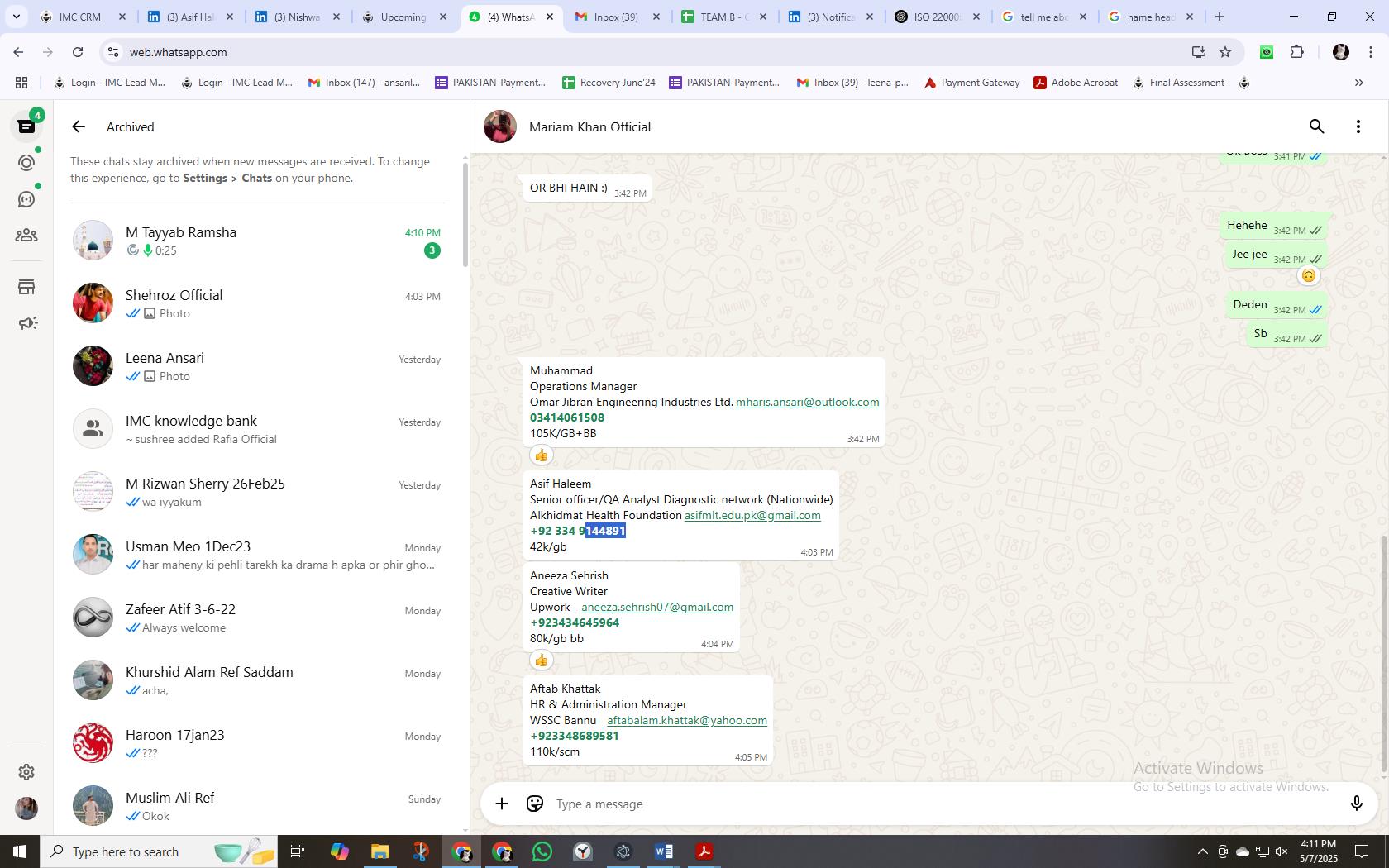The width and height of the screenshot is (1389, 868).
Task: Expand the tab search dropdown arrow
Action: (16, 17)
